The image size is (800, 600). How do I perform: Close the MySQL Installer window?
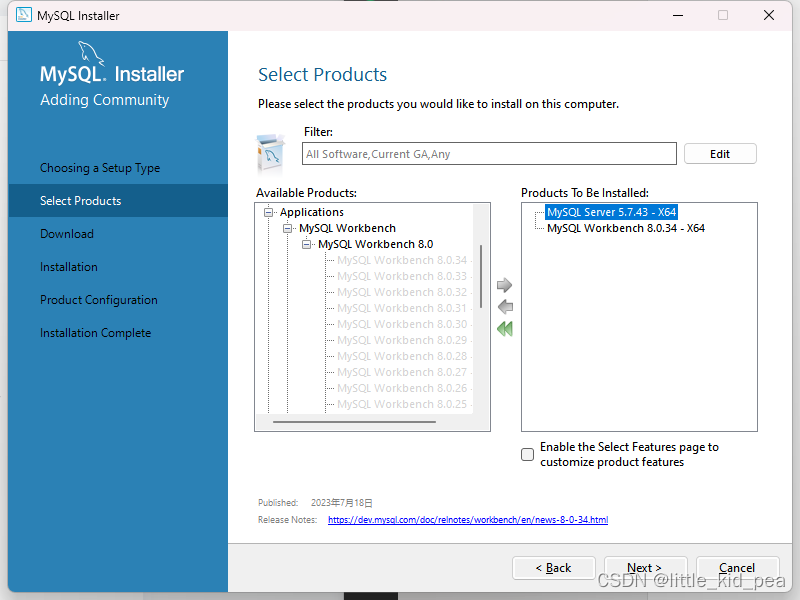[x=769, y=15]
